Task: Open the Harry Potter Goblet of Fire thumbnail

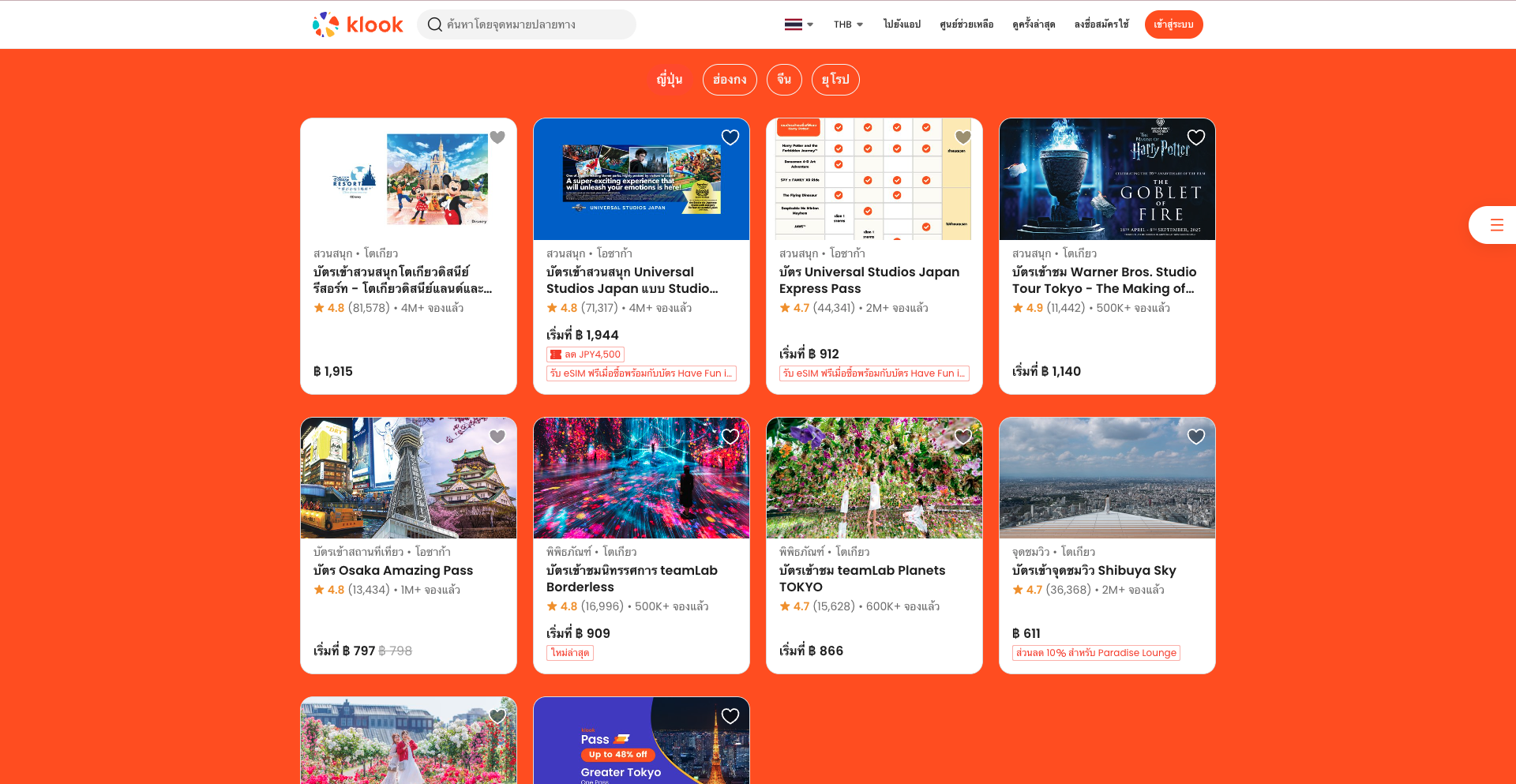Action: (1107, 179)
